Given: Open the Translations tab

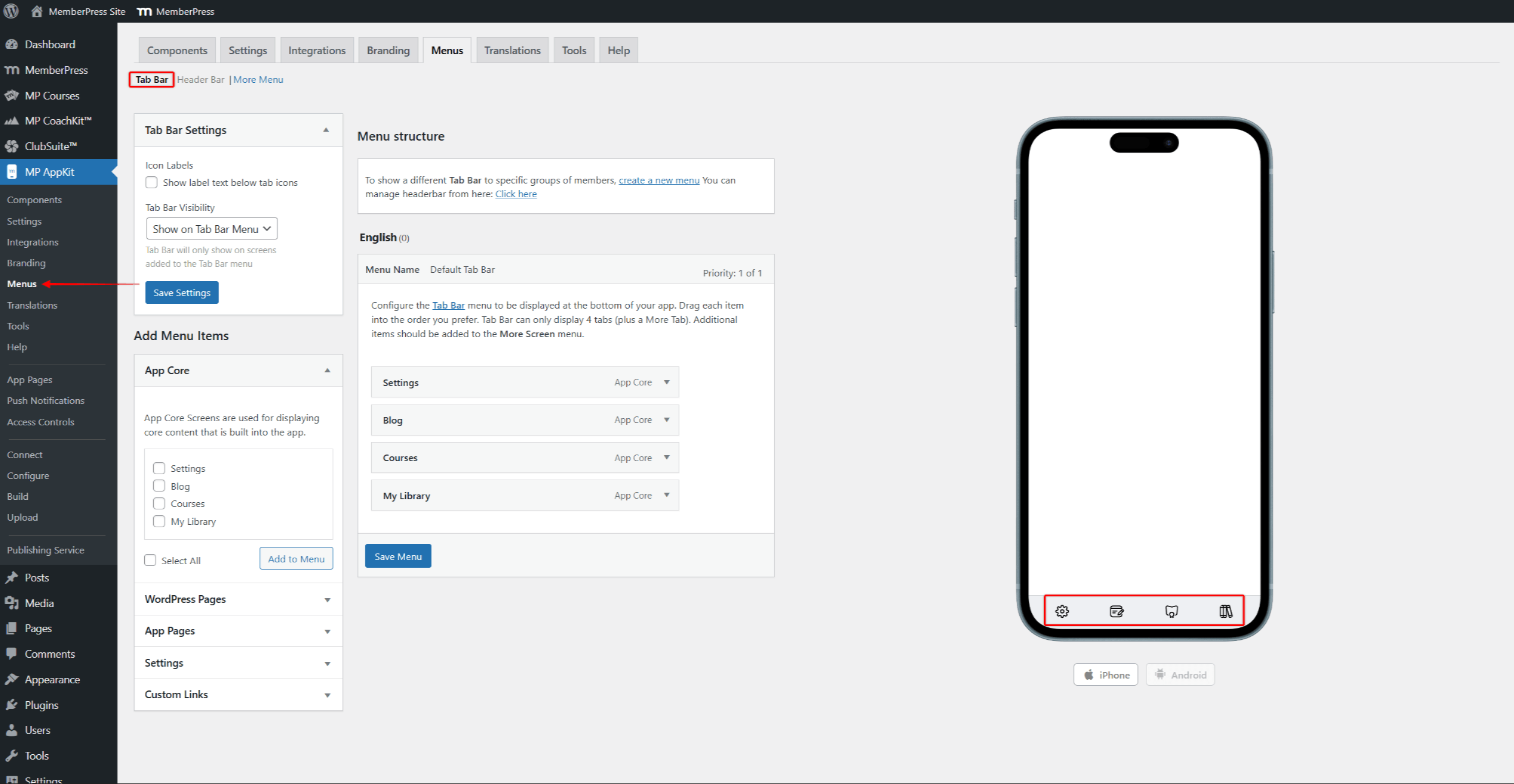Looking at the screenshot, I should pos(512,51).
